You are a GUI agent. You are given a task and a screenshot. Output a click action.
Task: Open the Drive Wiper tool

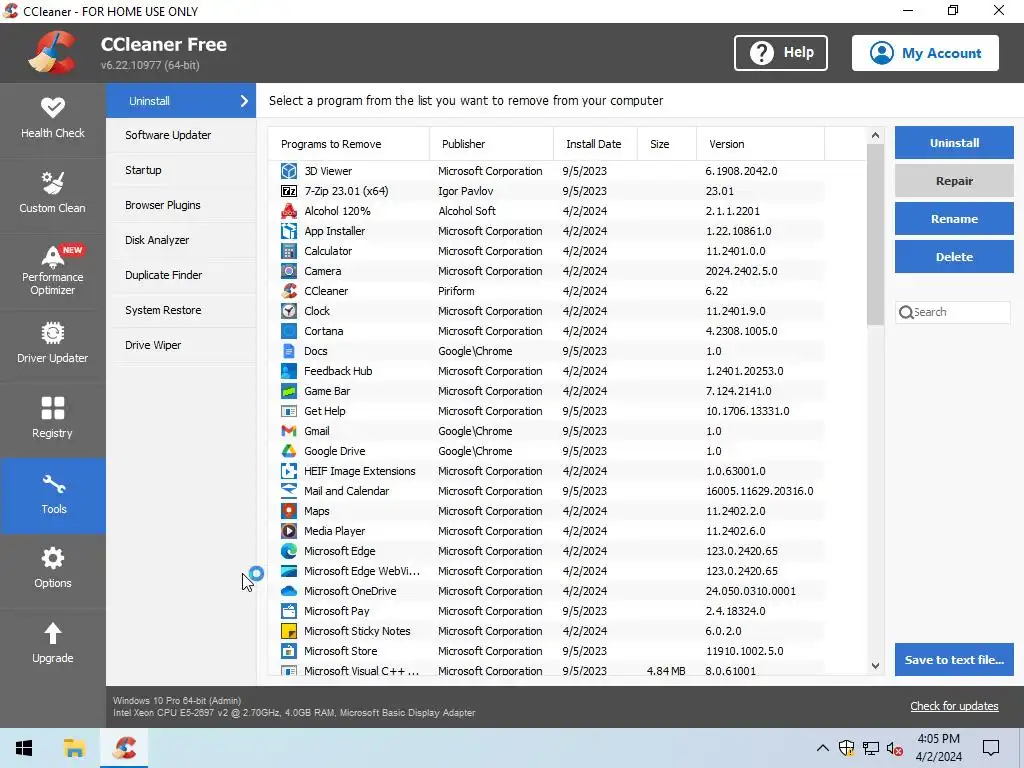[x=181, y=345]
